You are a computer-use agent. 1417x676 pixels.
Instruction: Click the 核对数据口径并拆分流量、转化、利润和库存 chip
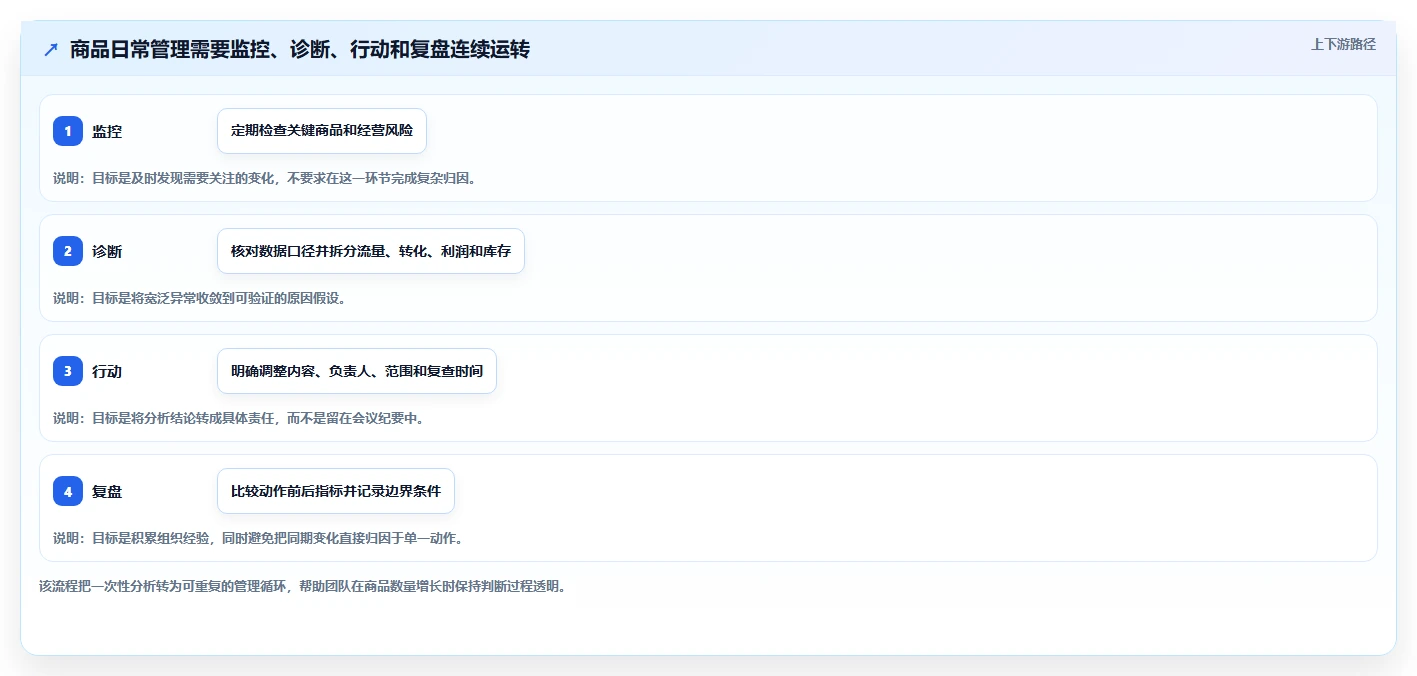[x=371, y=251]
